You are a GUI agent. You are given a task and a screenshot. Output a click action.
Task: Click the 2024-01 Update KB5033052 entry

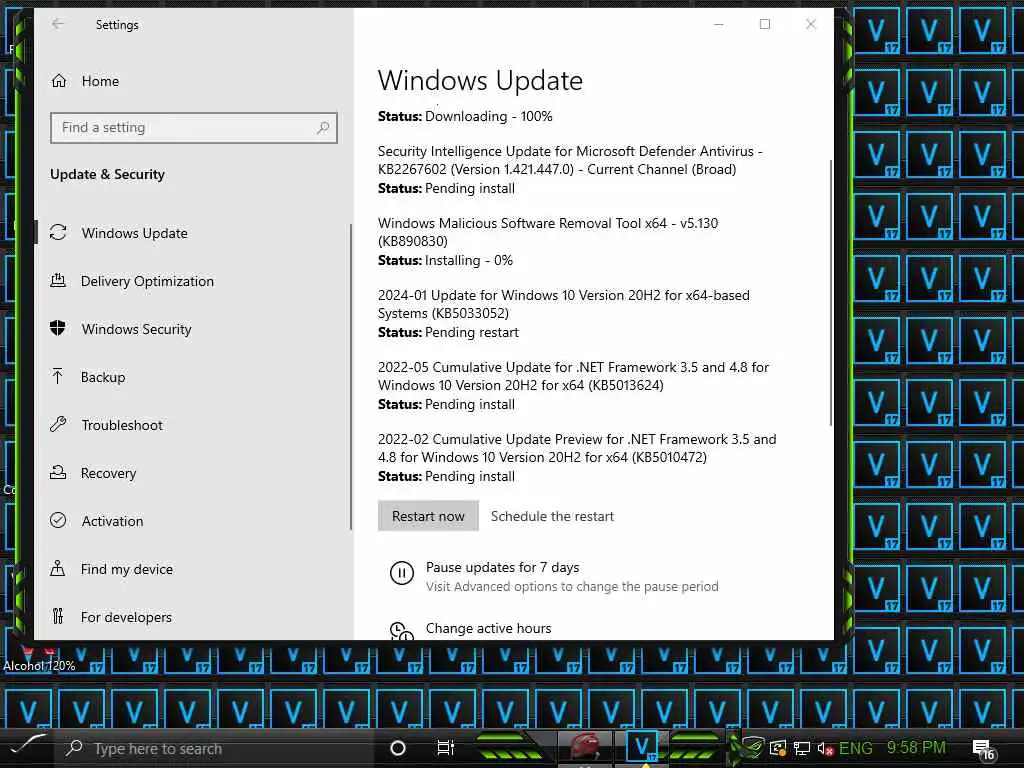click(x=564, y=304)
